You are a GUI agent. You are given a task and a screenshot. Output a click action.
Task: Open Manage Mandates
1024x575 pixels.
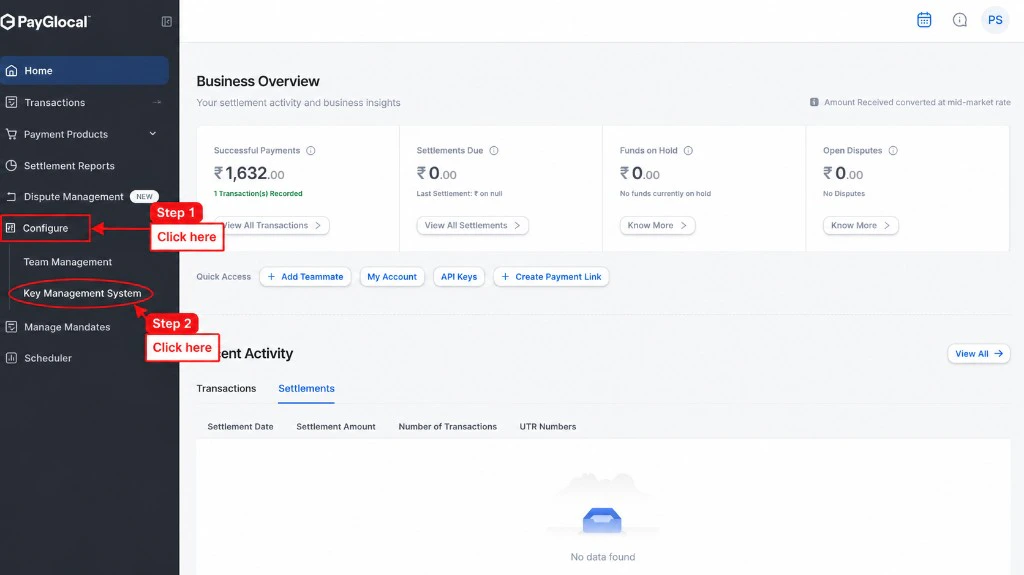coord(67,327)
